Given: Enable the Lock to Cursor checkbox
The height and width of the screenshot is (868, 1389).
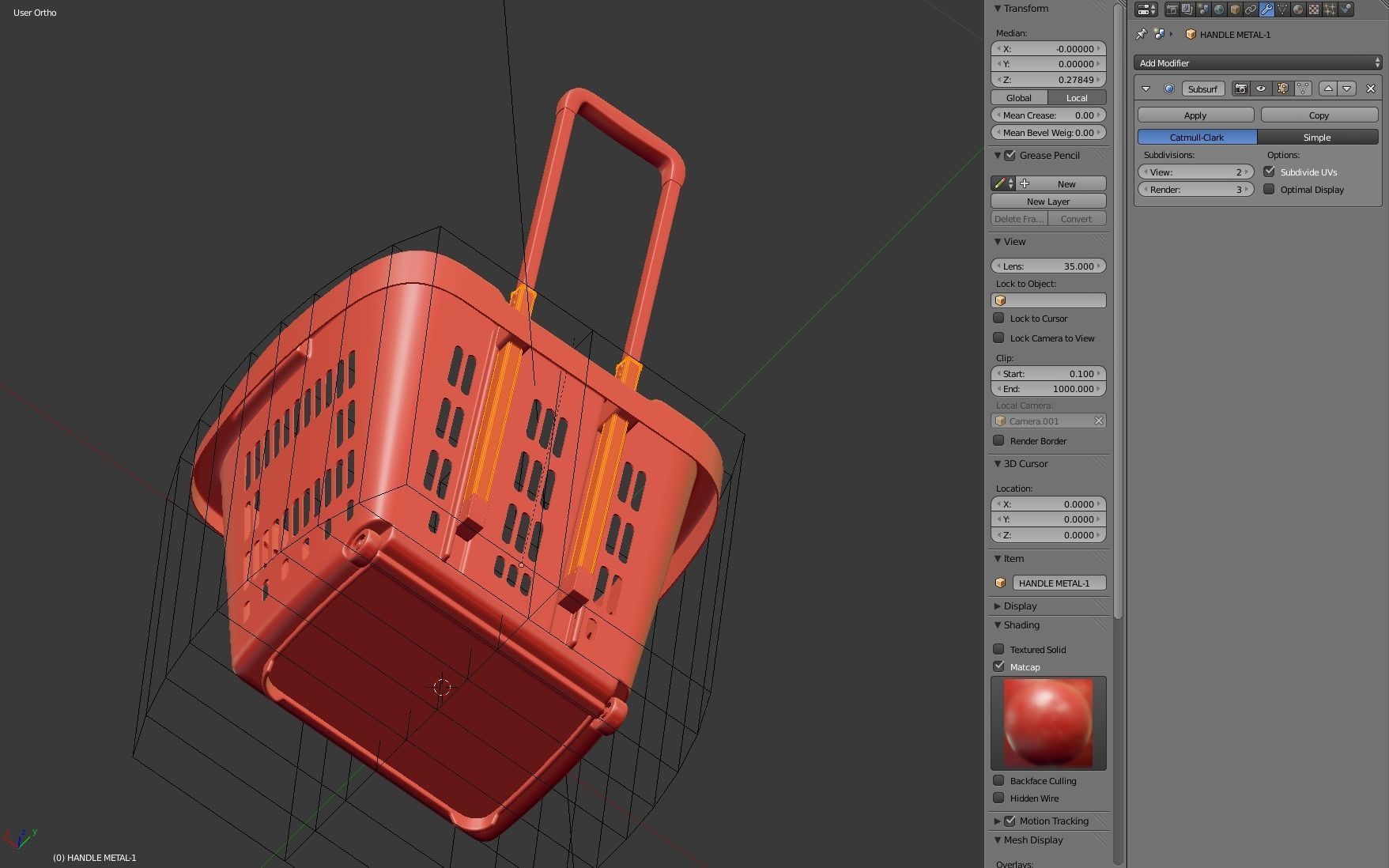Looking at the screenshot, I should [x=998, y=318].
